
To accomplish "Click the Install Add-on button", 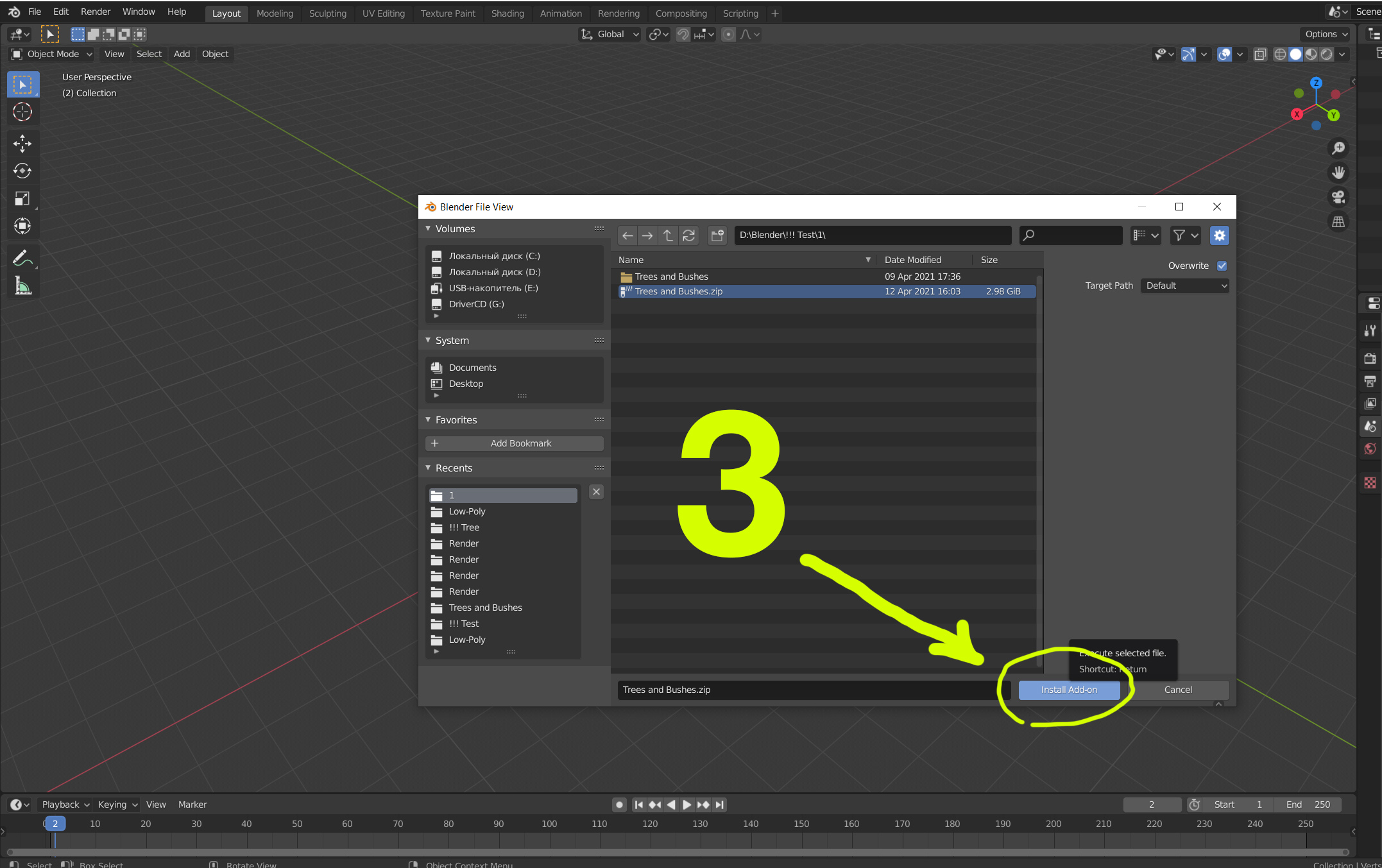I will pos(1069,690).
